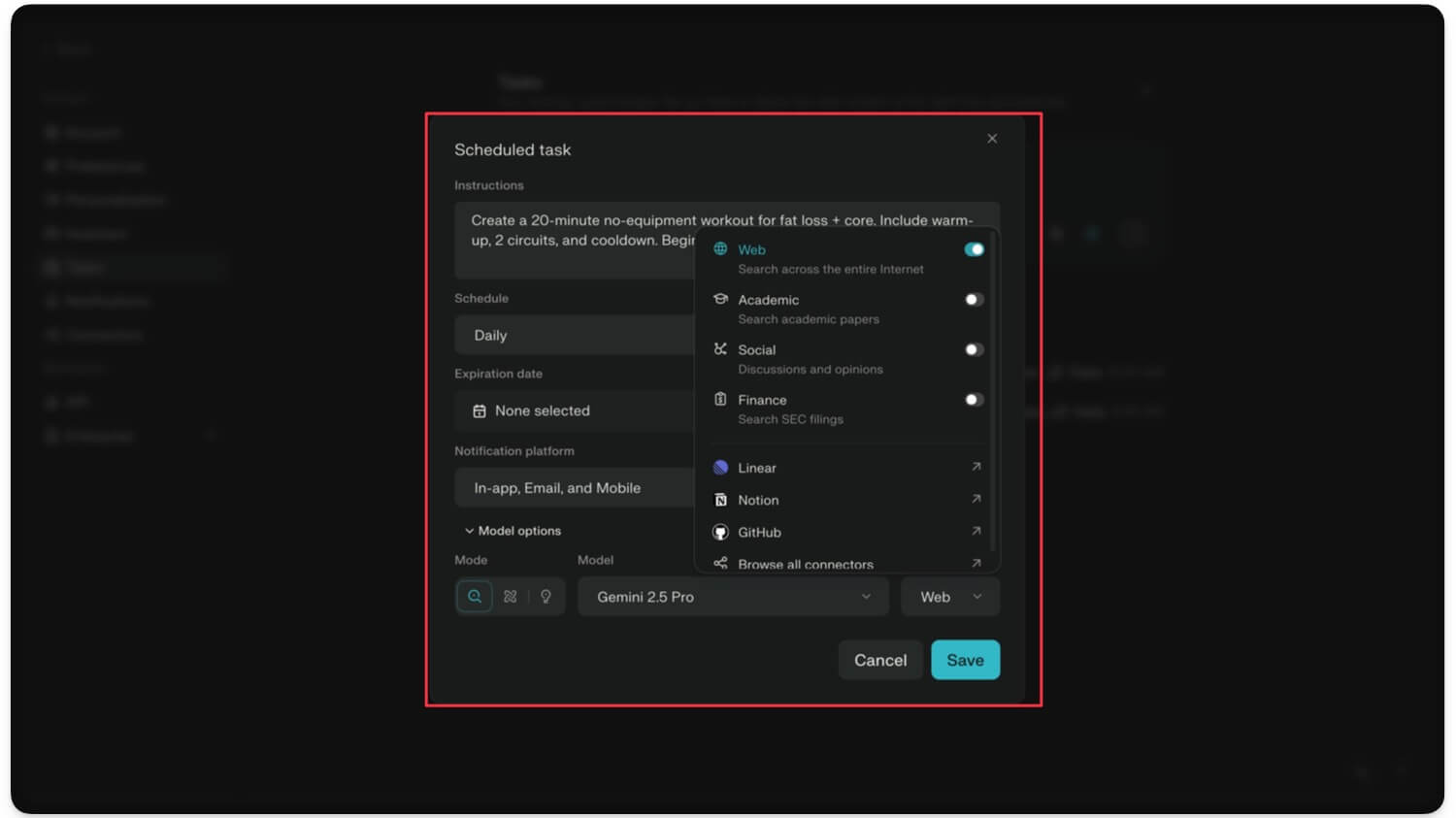
Task: Collapse the Model options section
Action: click(x=513, y=531)
